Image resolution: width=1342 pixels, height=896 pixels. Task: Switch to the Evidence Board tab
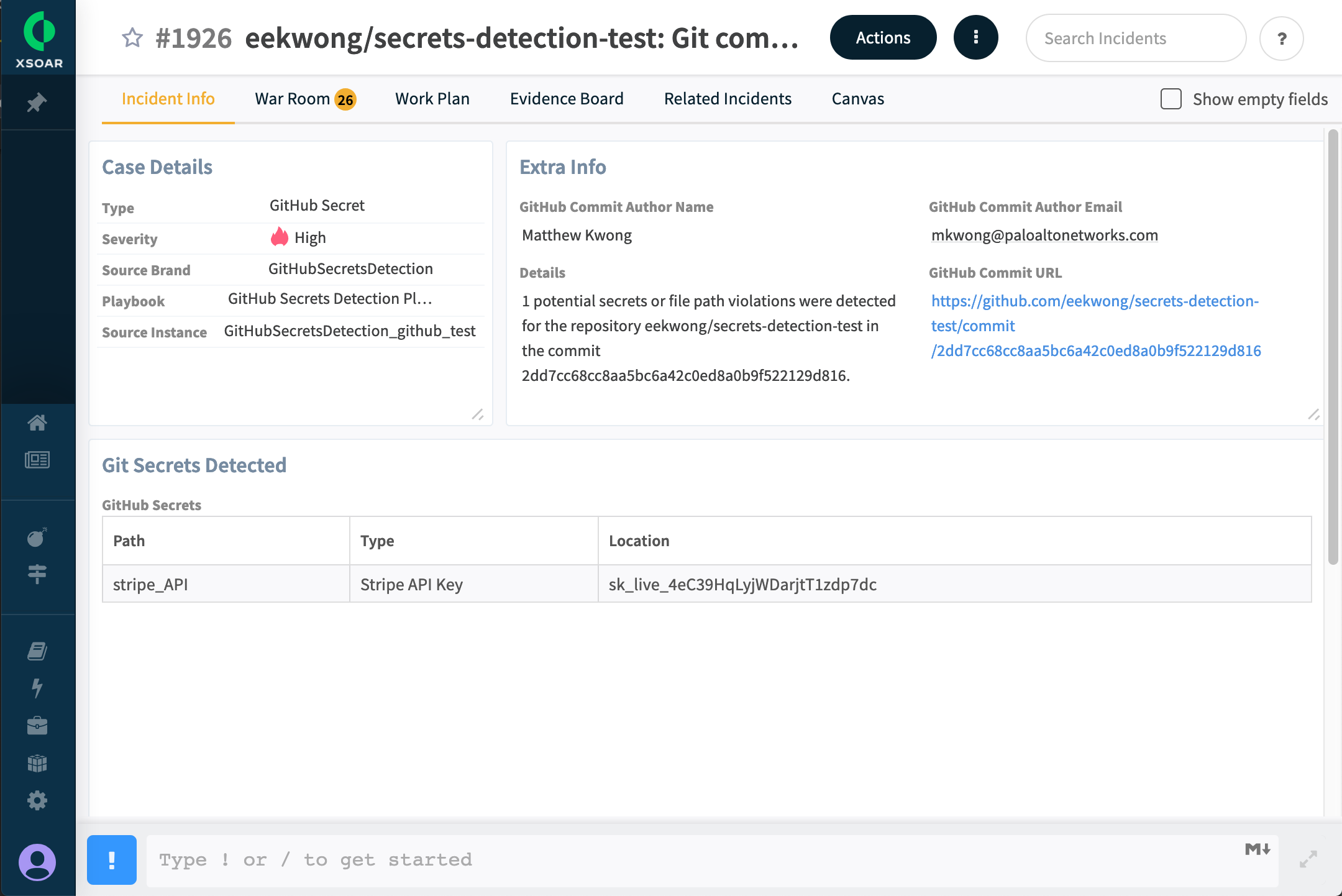tap(567, 99)
